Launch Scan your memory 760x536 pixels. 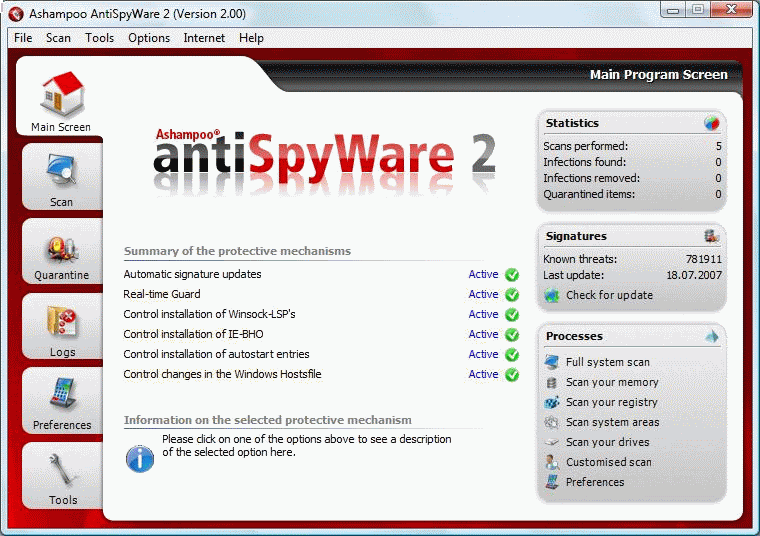(x=612, y=382)
